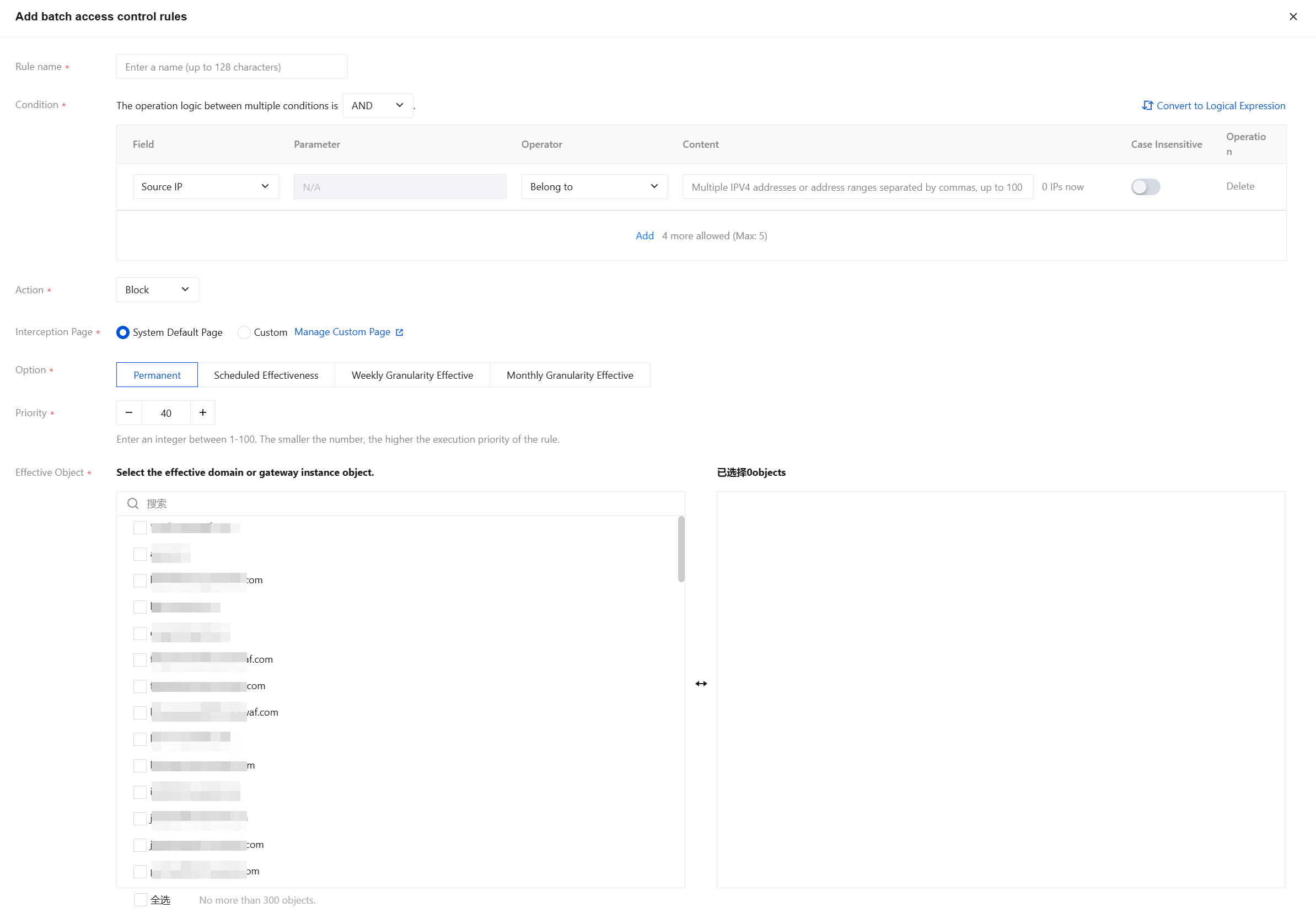
Task: Select the Custom interception page radio
Action: pyautogui.click(x=244, y=332)
